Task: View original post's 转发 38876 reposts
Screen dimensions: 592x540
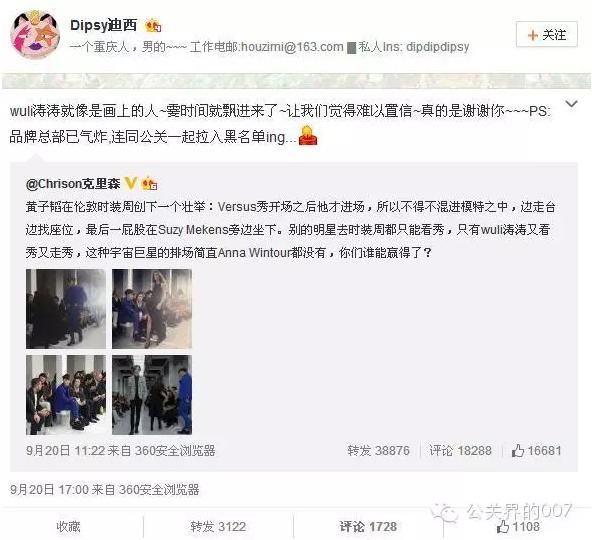Action: pyautogui.click(x=378, y=451)
